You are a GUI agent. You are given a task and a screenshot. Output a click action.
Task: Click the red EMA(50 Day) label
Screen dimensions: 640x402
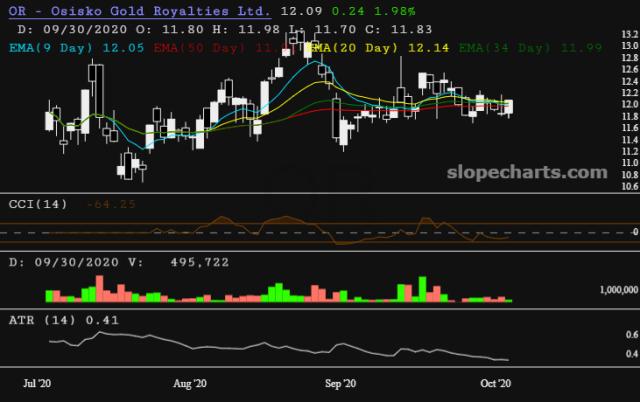(222, 48)
